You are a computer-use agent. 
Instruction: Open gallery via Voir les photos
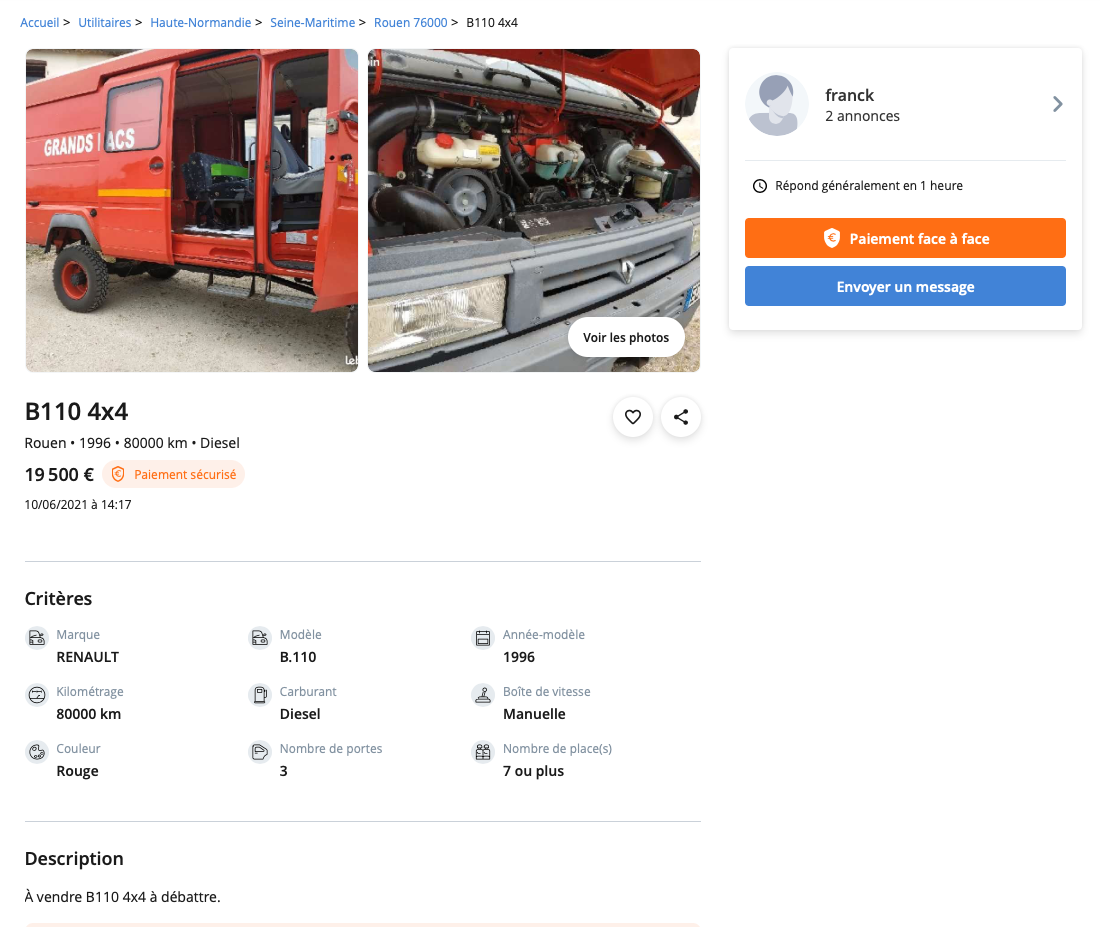[626, 338]
